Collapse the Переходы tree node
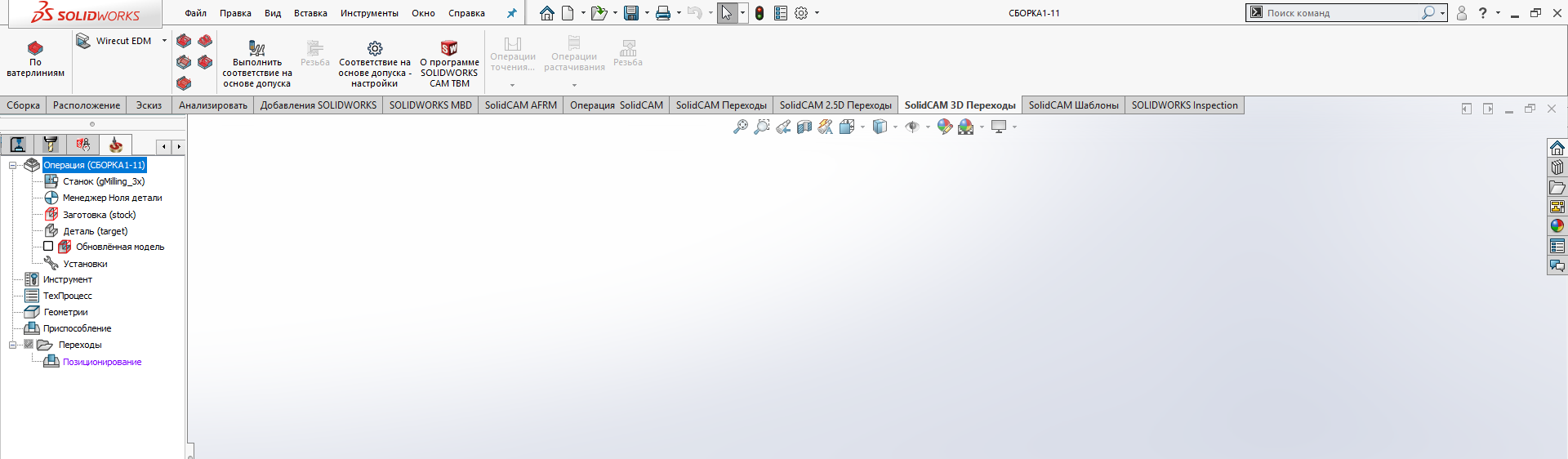The height and width of the screenshot is (459, 1568). click(12, 345)
